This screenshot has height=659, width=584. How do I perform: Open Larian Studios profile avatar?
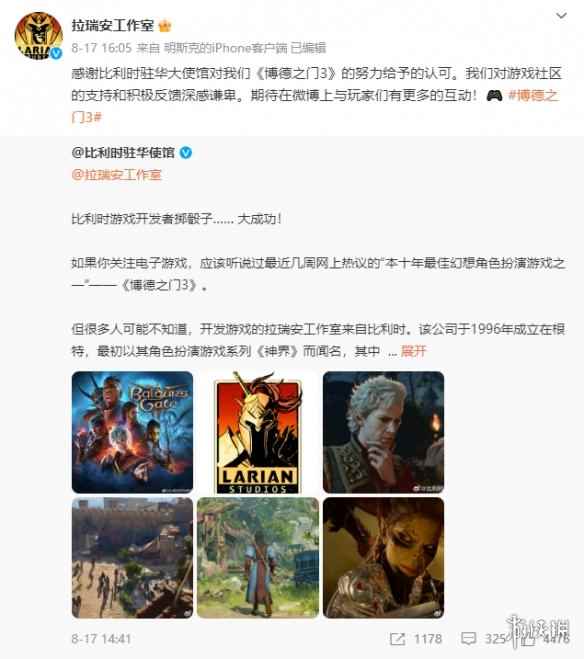point(38,36)
